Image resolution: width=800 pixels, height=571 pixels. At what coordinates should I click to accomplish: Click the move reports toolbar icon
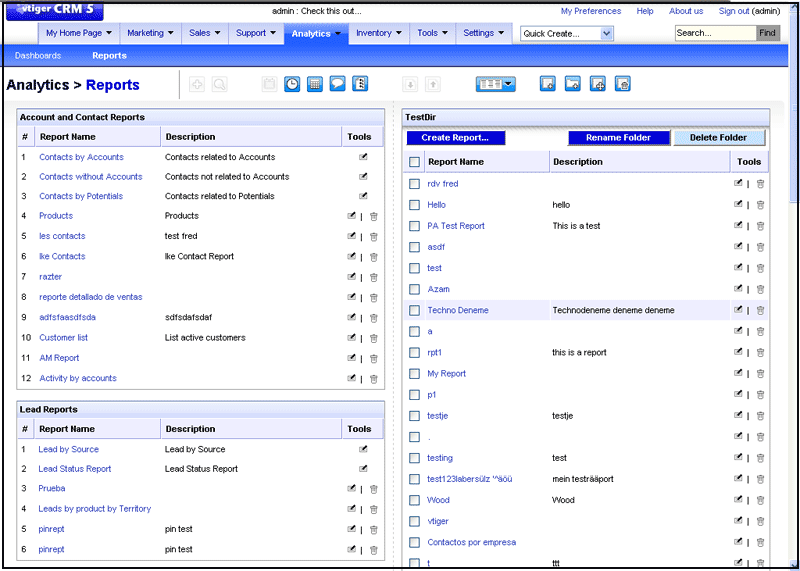pos(598,84)
